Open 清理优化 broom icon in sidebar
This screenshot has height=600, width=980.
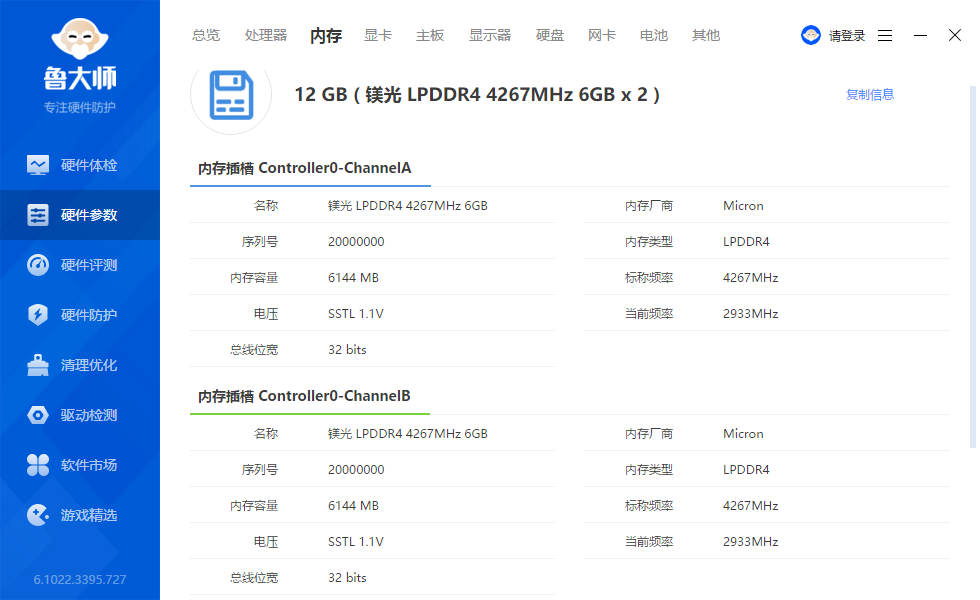click(38, 365)
